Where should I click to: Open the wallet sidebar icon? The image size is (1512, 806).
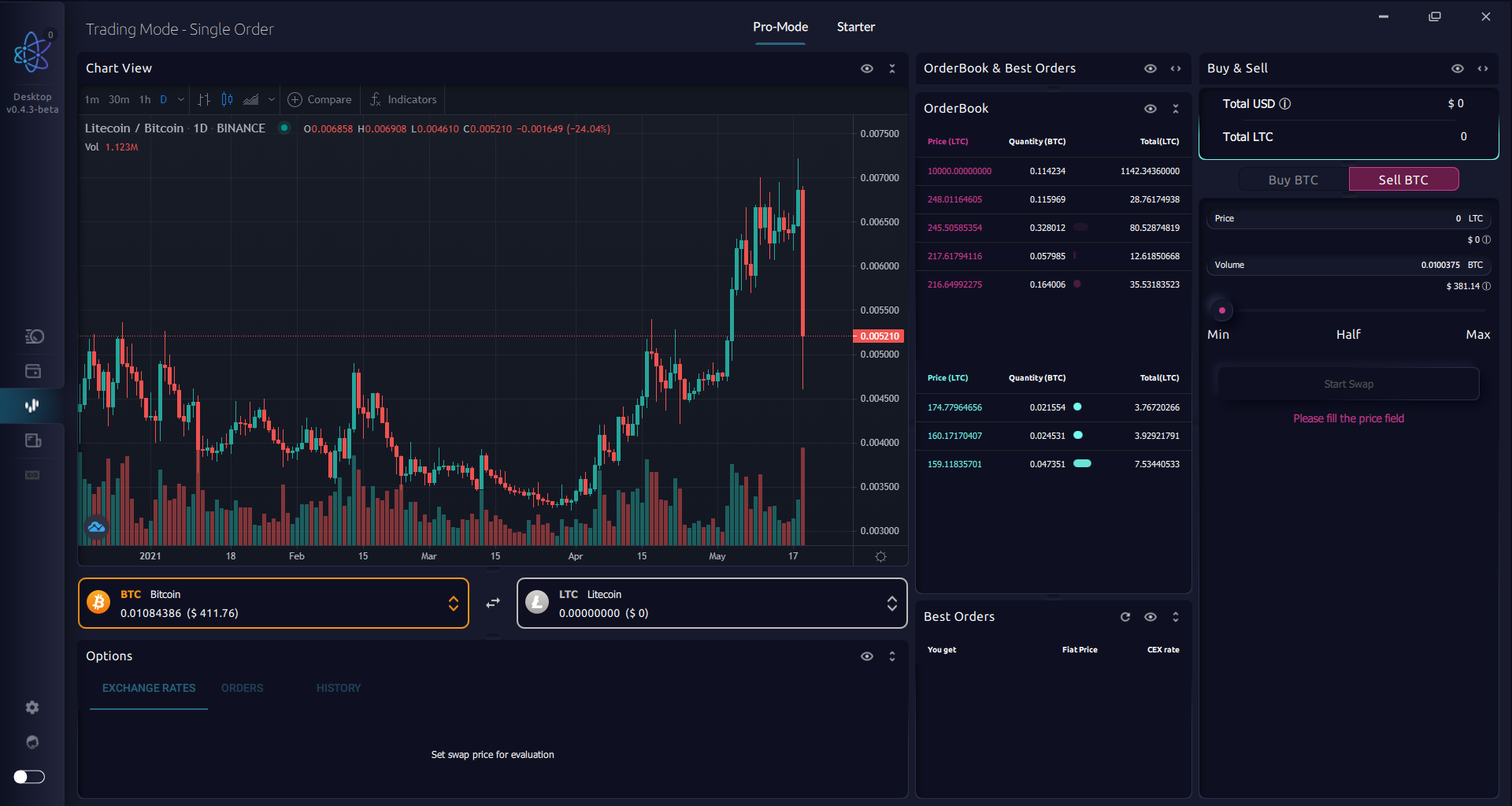pyautogui.click(x=33, y=371)
